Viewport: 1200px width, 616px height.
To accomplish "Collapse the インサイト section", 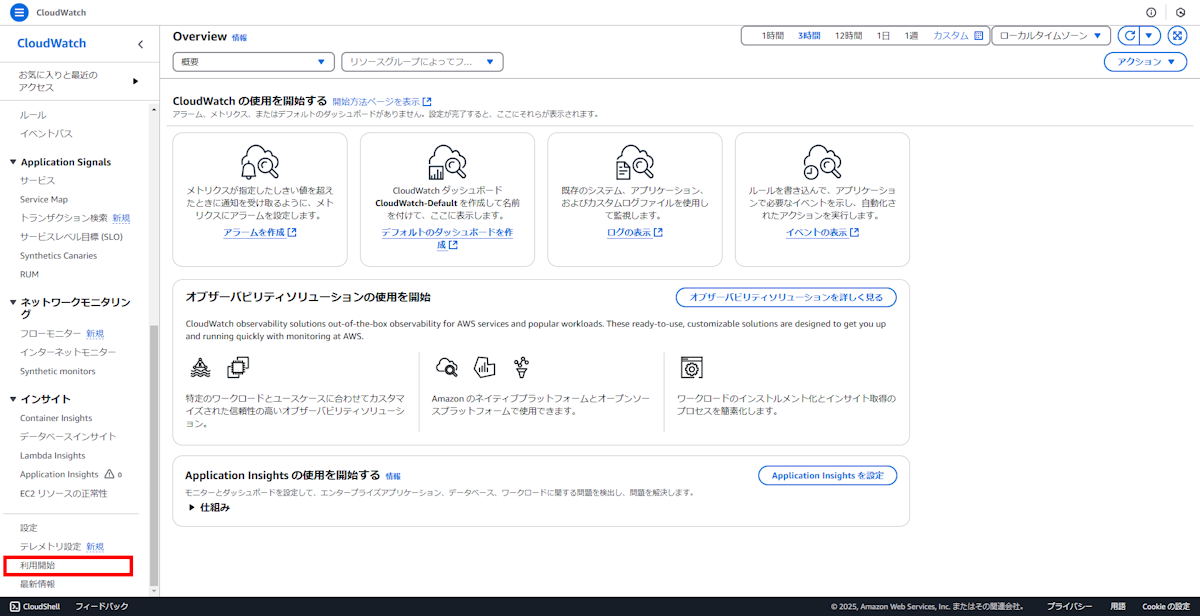I will pos(13,400).
